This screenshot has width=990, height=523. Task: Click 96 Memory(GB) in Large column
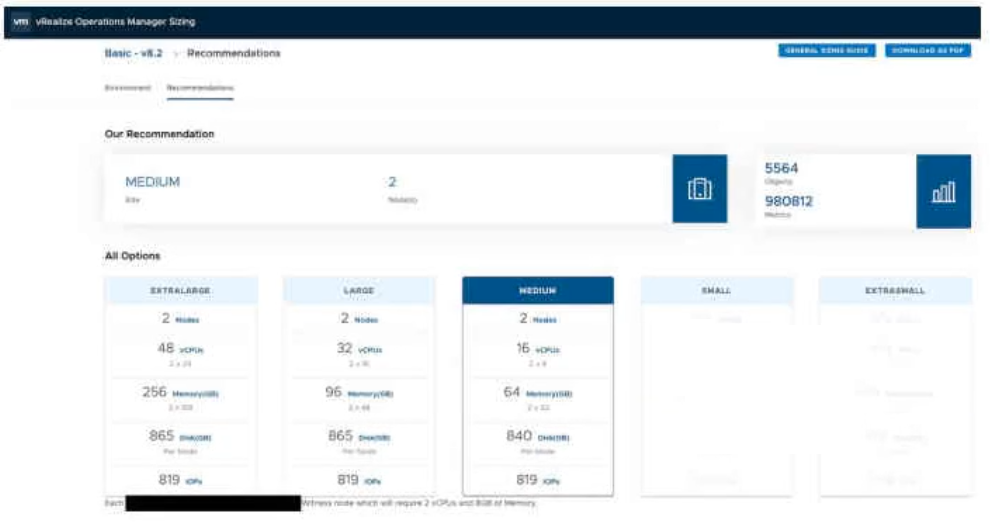click(x=359, y=393)
